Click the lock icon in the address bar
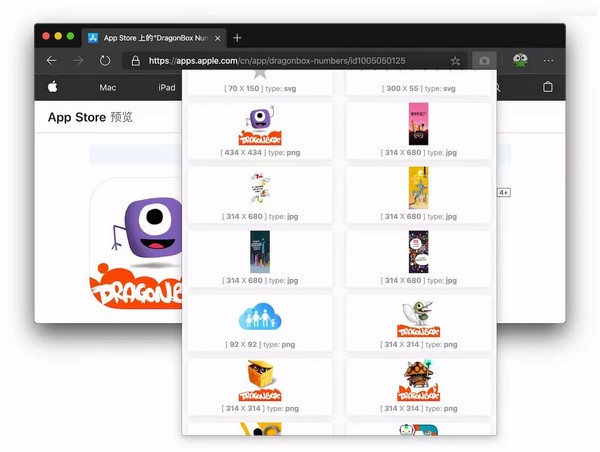600x452 pixels. [135, 60]
